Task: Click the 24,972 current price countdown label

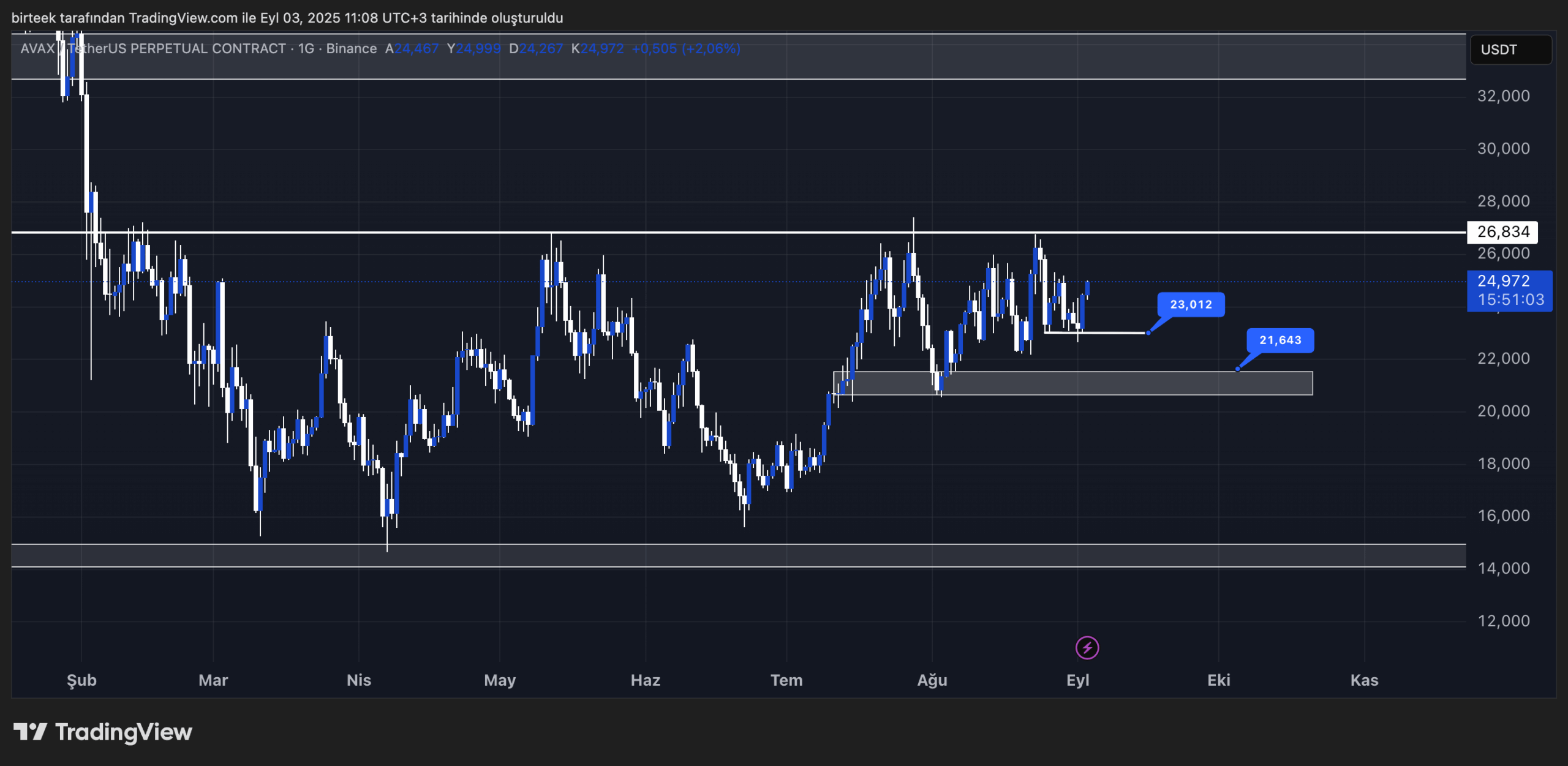Action: (1509, 290)
